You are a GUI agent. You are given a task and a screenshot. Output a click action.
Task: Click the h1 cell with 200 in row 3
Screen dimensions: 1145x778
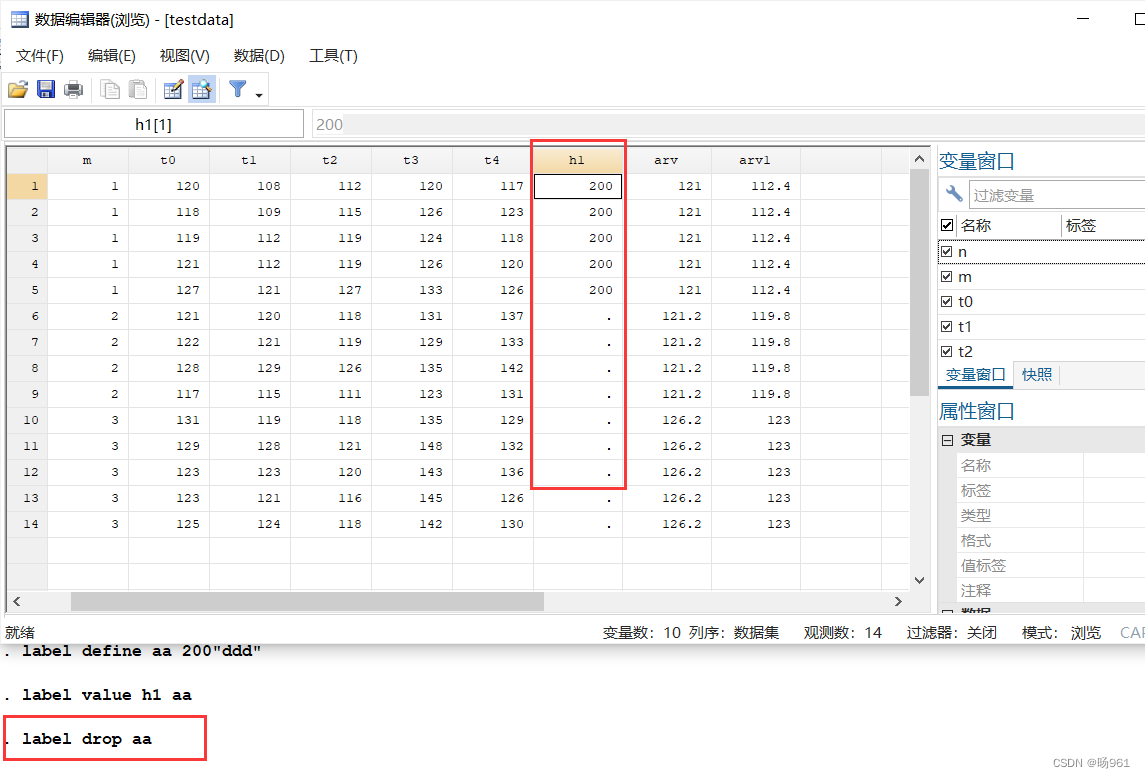[578, 238]
